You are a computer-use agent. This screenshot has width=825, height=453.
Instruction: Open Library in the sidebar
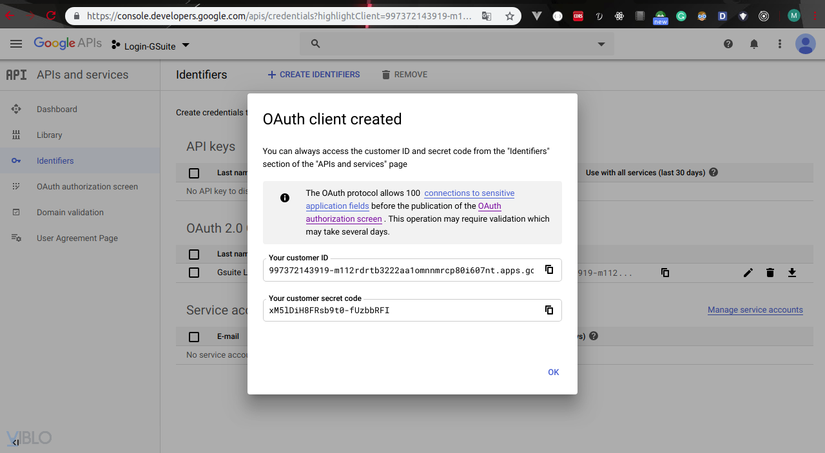point(49,135)
